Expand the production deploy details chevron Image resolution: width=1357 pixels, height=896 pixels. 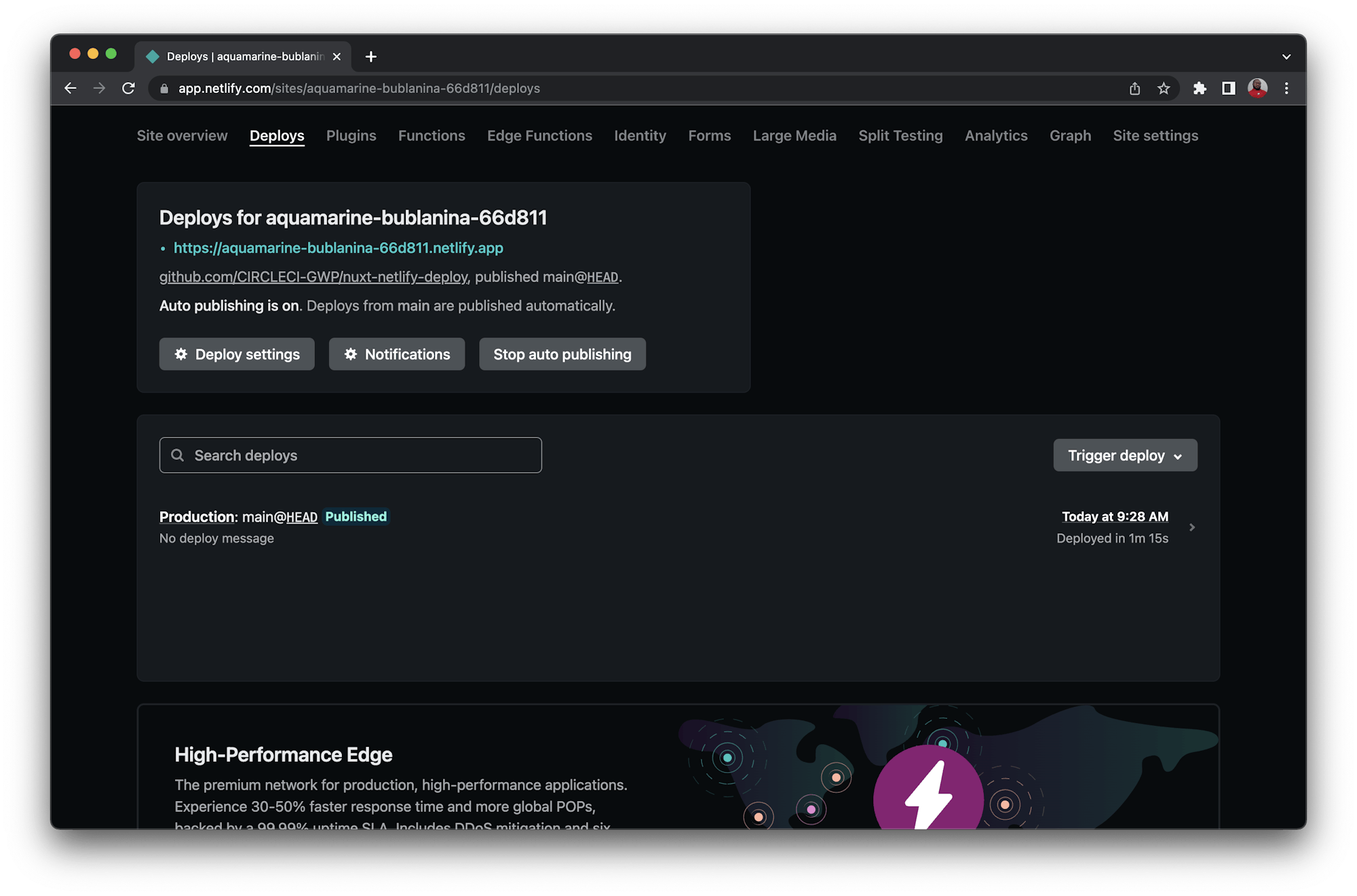1192,526
